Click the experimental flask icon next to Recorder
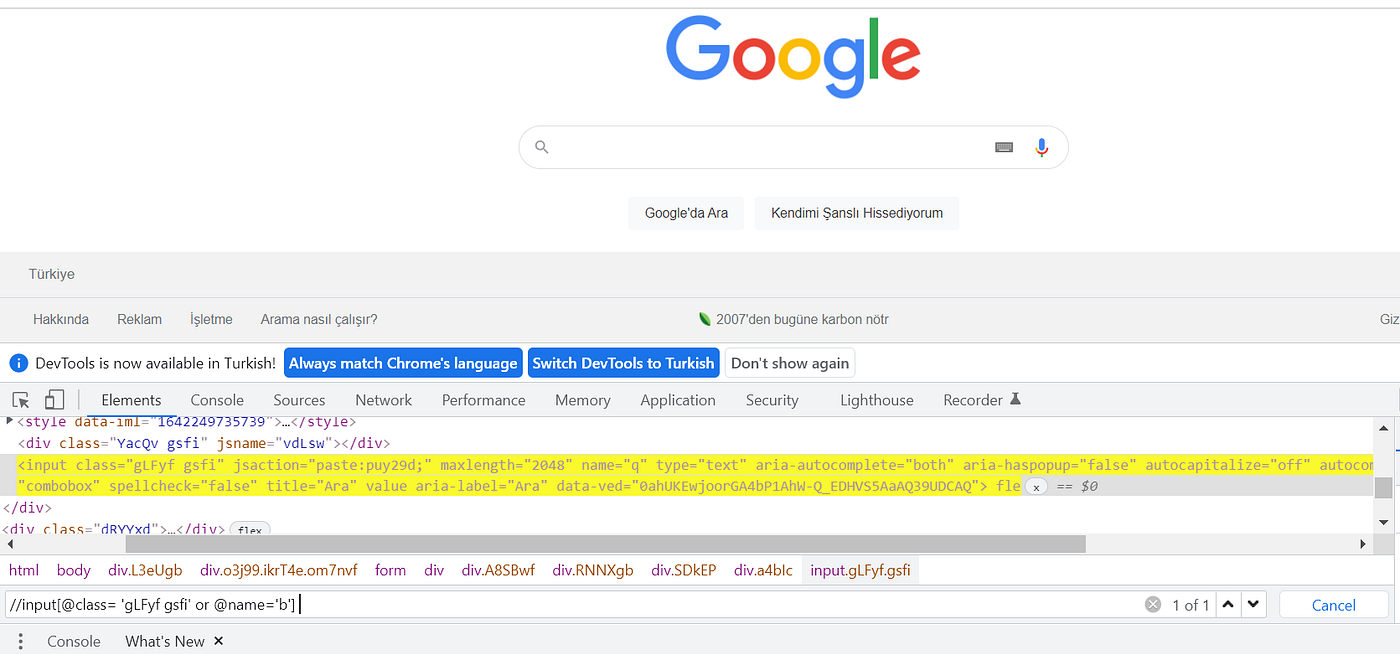 click(1015, 398)
